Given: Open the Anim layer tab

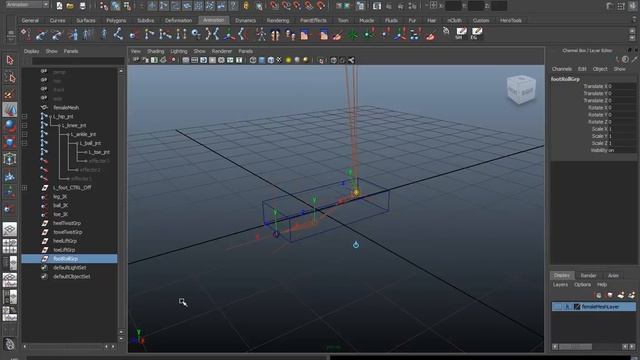Looking at the screenshot, I should [613, 276].
